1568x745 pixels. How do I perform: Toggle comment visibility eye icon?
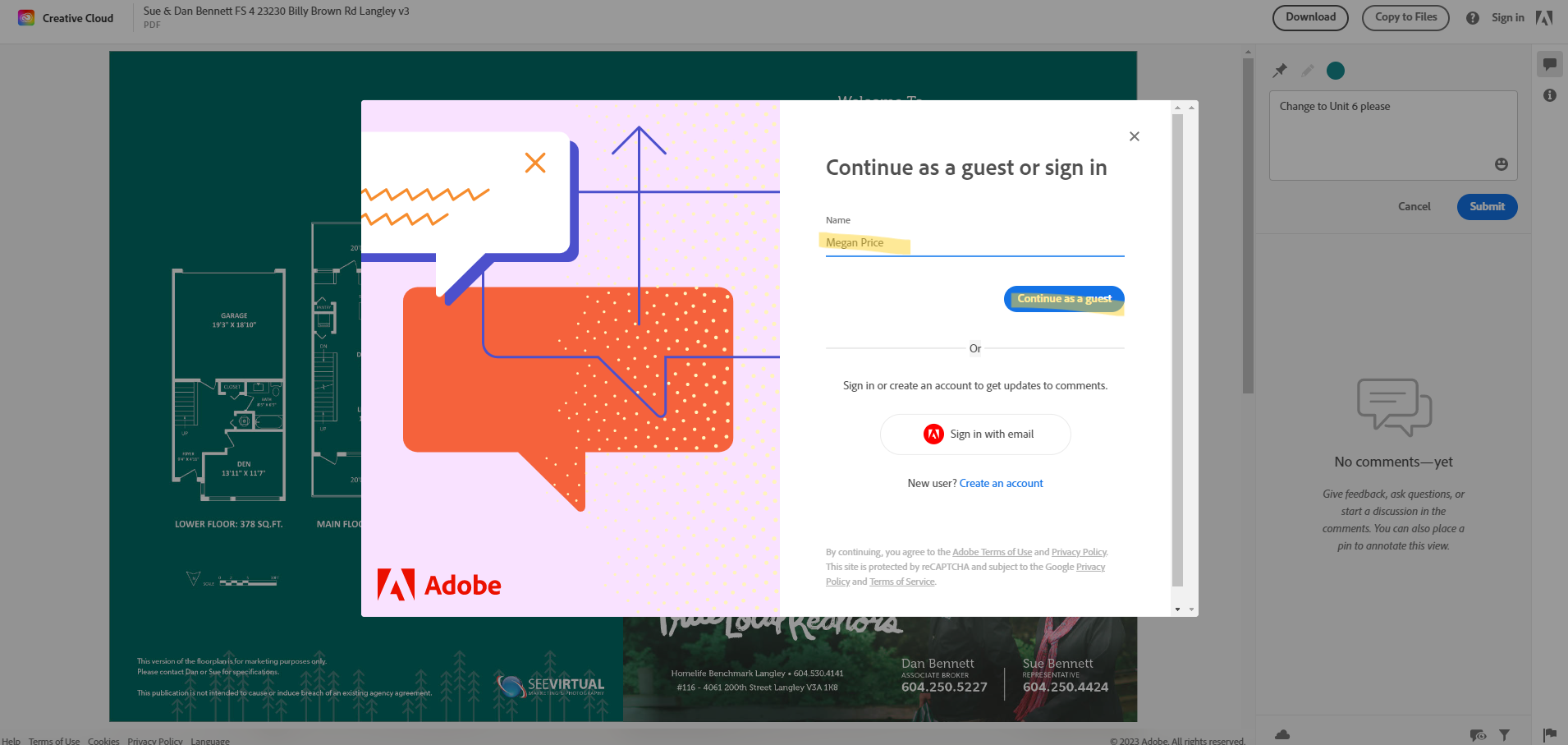(x=1478, y=735)
